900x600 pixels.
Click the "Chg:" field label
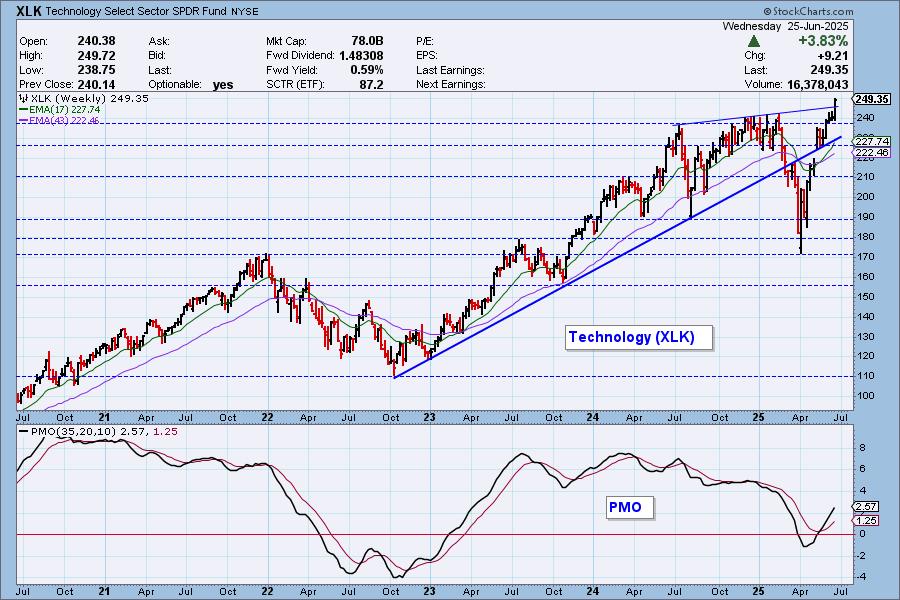click(x=755, y=56)
